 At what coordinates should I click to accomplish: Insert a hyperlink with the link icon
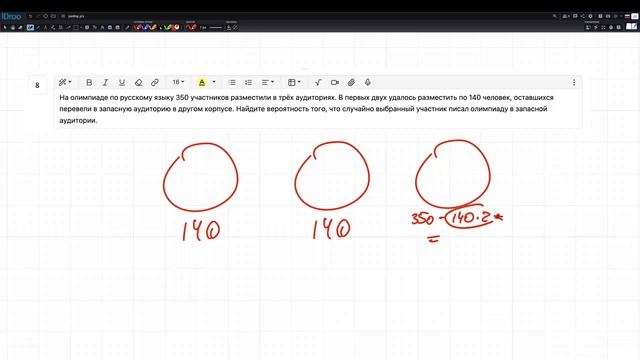click(155, 82)
